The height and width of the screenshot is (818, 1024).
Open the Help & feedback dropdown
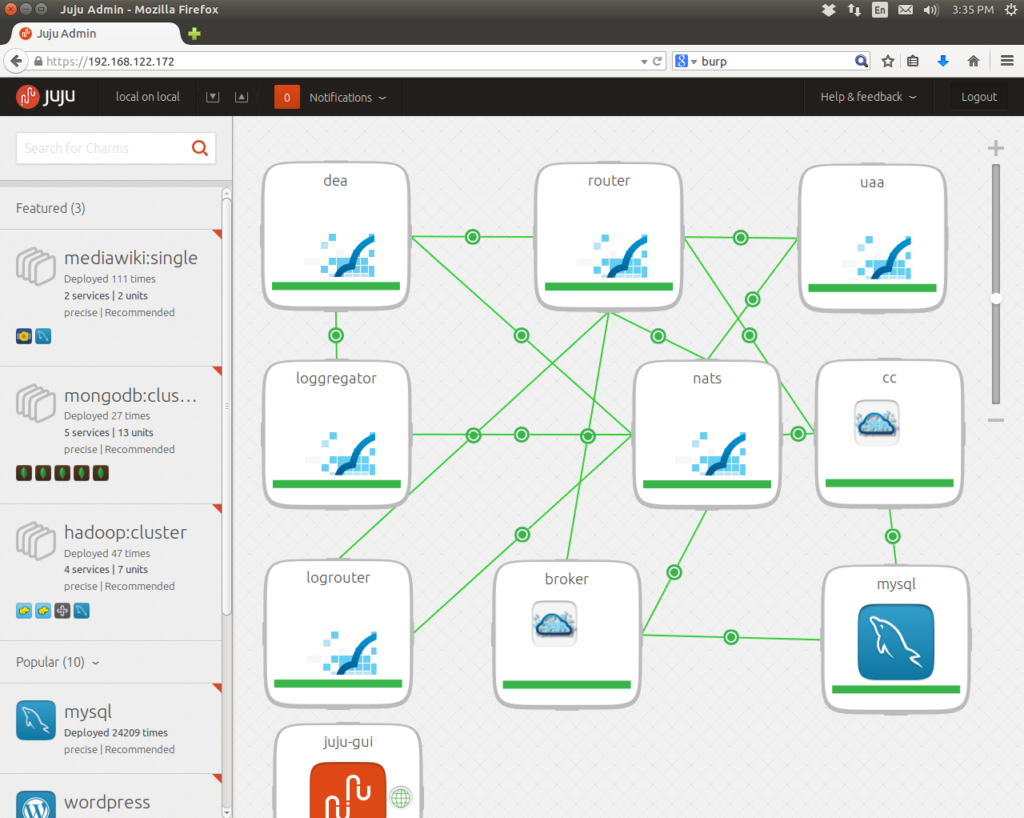869,97
